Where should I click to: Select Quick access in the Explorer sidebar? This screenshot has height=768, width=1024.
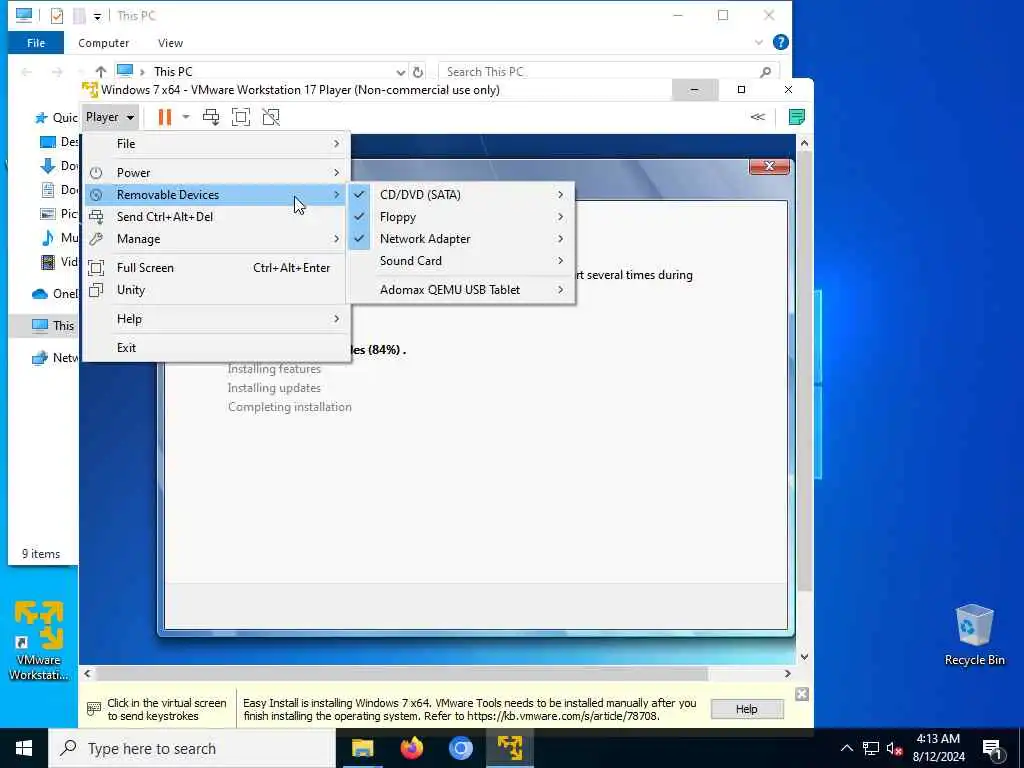(56, 118)
